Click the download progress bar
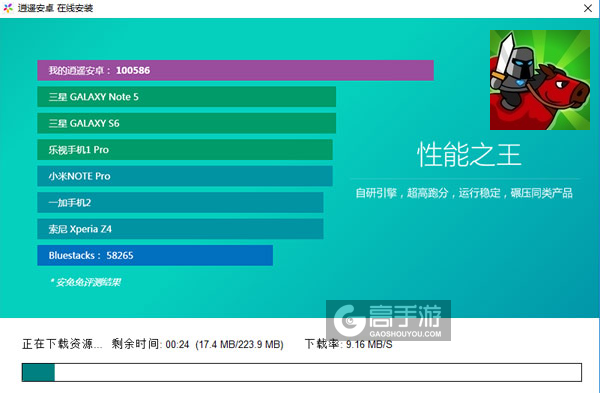 302,372
